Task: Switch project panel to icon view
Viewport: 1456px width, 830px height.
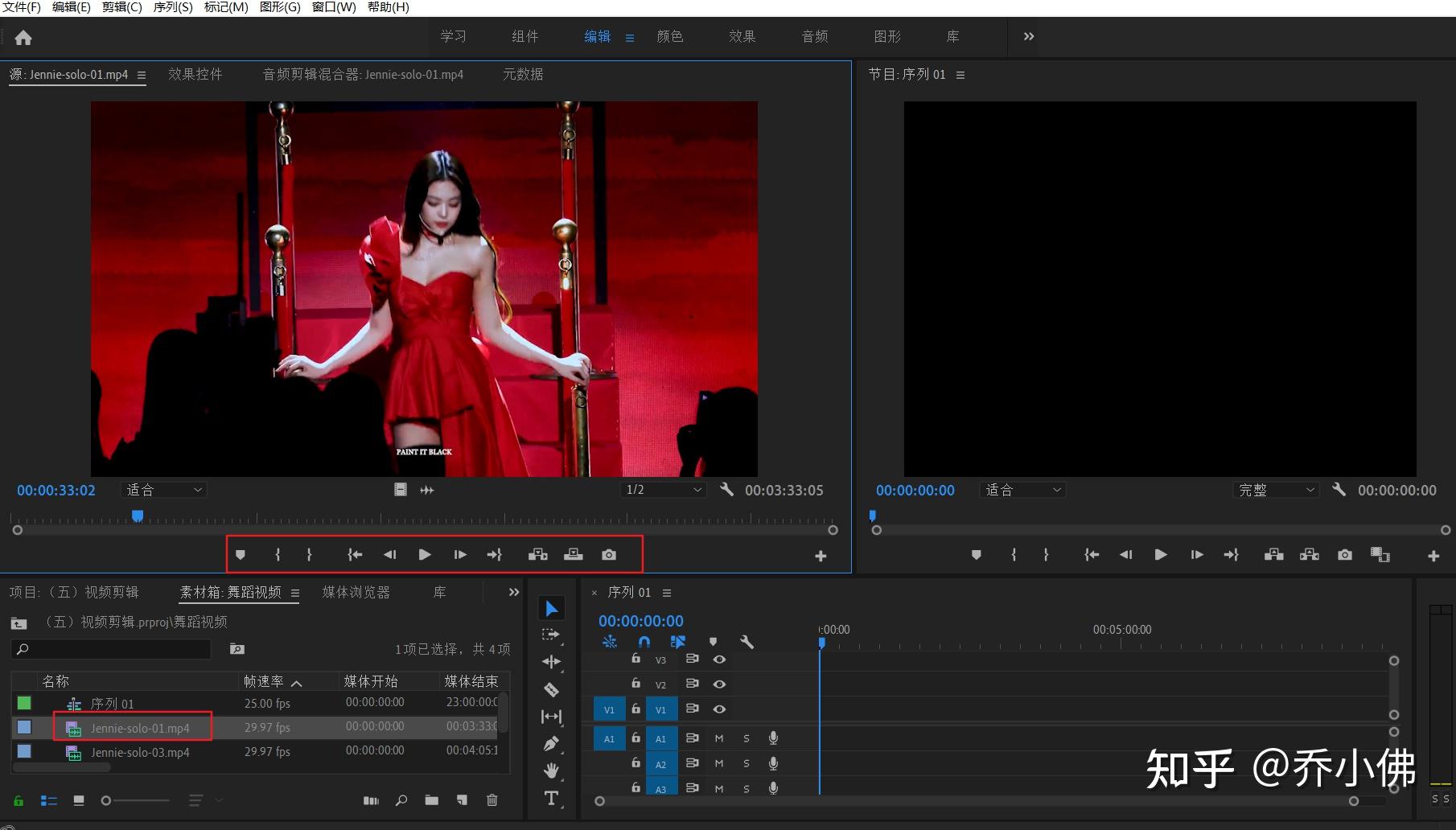Action: tap(79, 800)
